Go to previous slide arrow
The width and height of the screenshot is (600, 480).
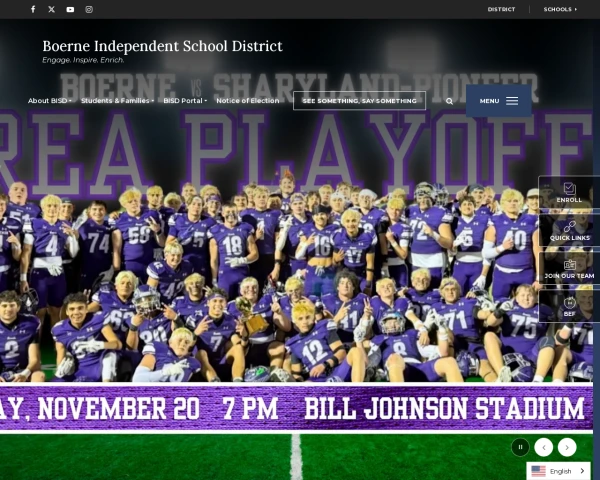tap(544, 447)
